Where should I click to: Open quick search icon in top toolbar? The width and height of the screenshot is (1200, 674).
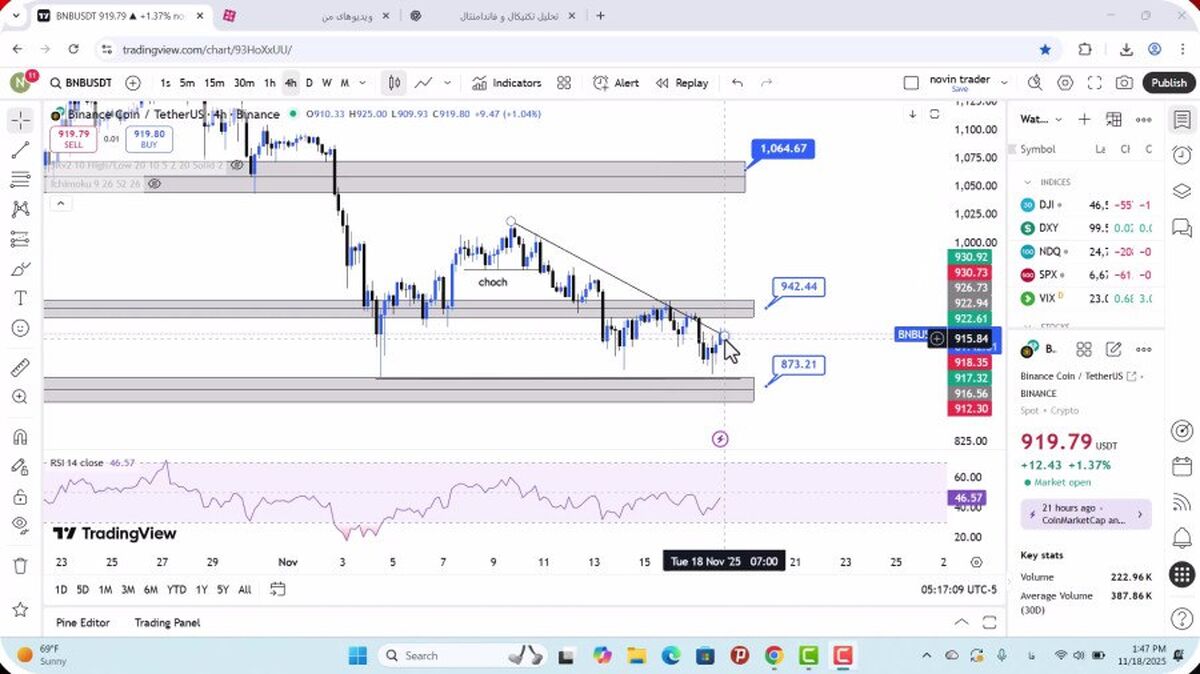1035,83
